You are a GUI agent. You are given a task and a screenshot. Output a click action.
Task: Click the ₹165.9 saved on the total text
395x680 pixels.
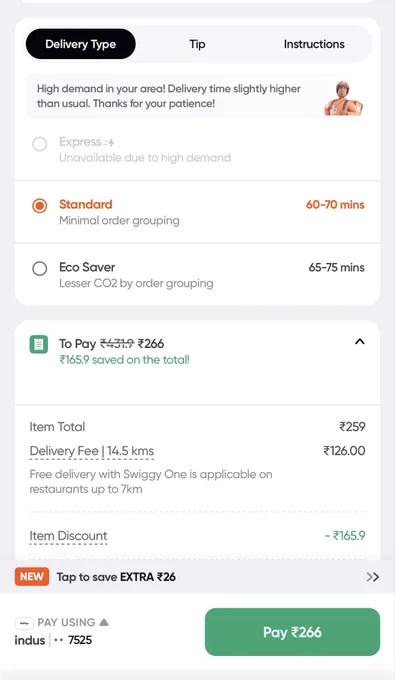point(124,360)
